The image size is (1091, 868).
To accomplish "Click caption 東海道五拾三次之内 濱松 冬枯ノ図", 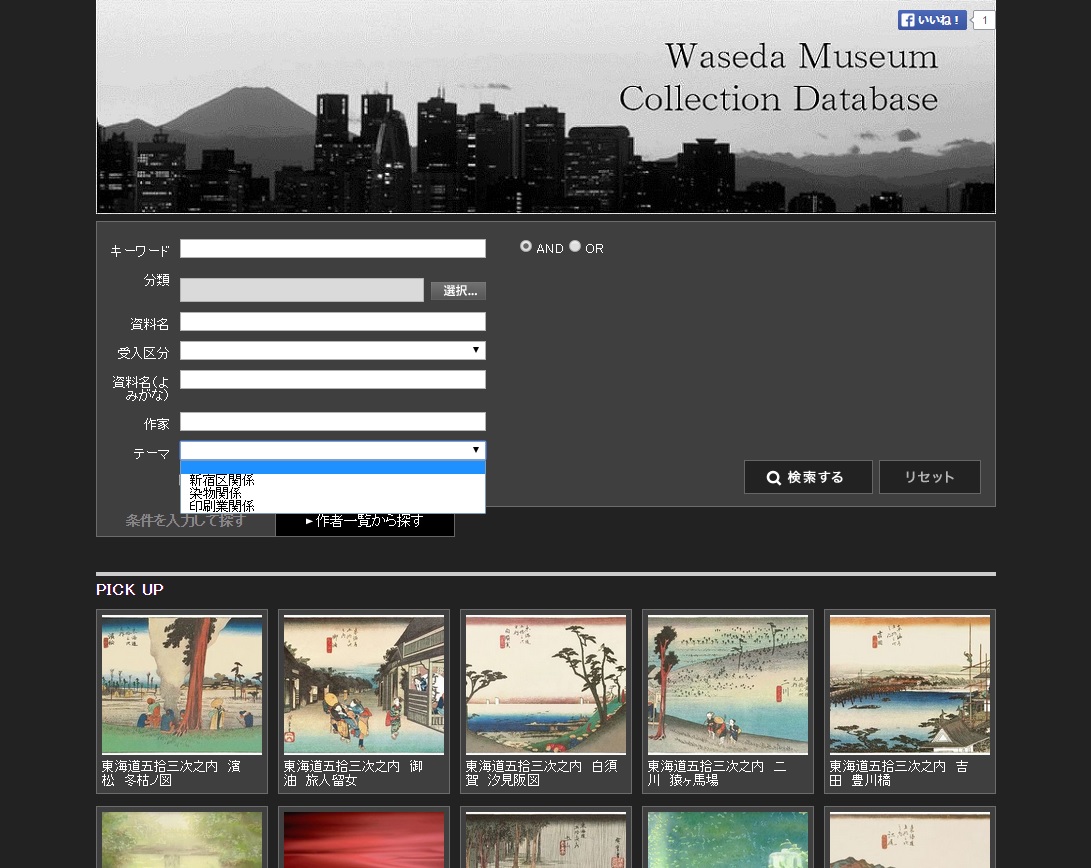I will (171, 773).
